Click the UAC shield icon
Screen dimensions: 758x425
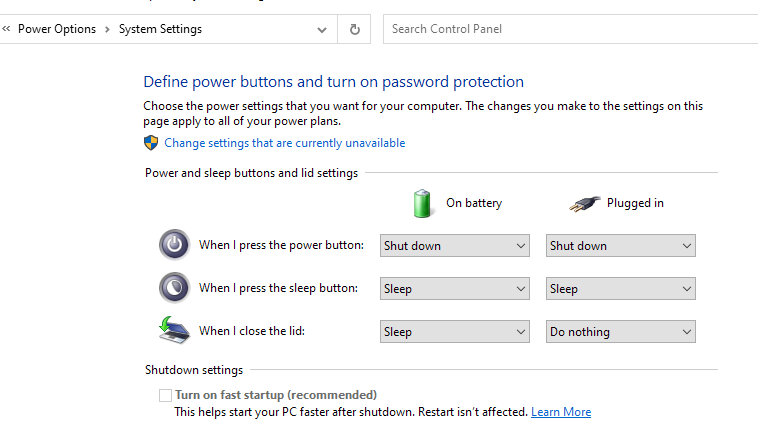(151, 143)
